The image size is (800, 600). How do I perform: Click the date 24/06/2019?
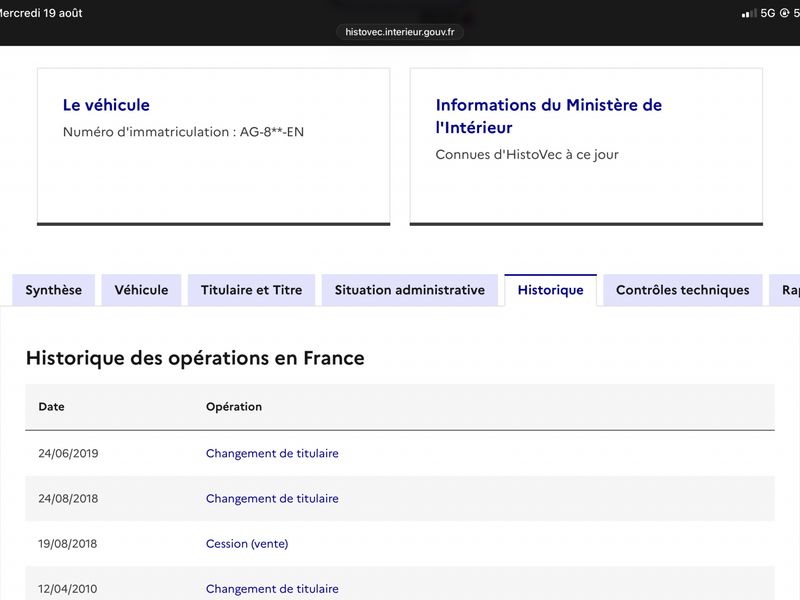pos(68,454)
